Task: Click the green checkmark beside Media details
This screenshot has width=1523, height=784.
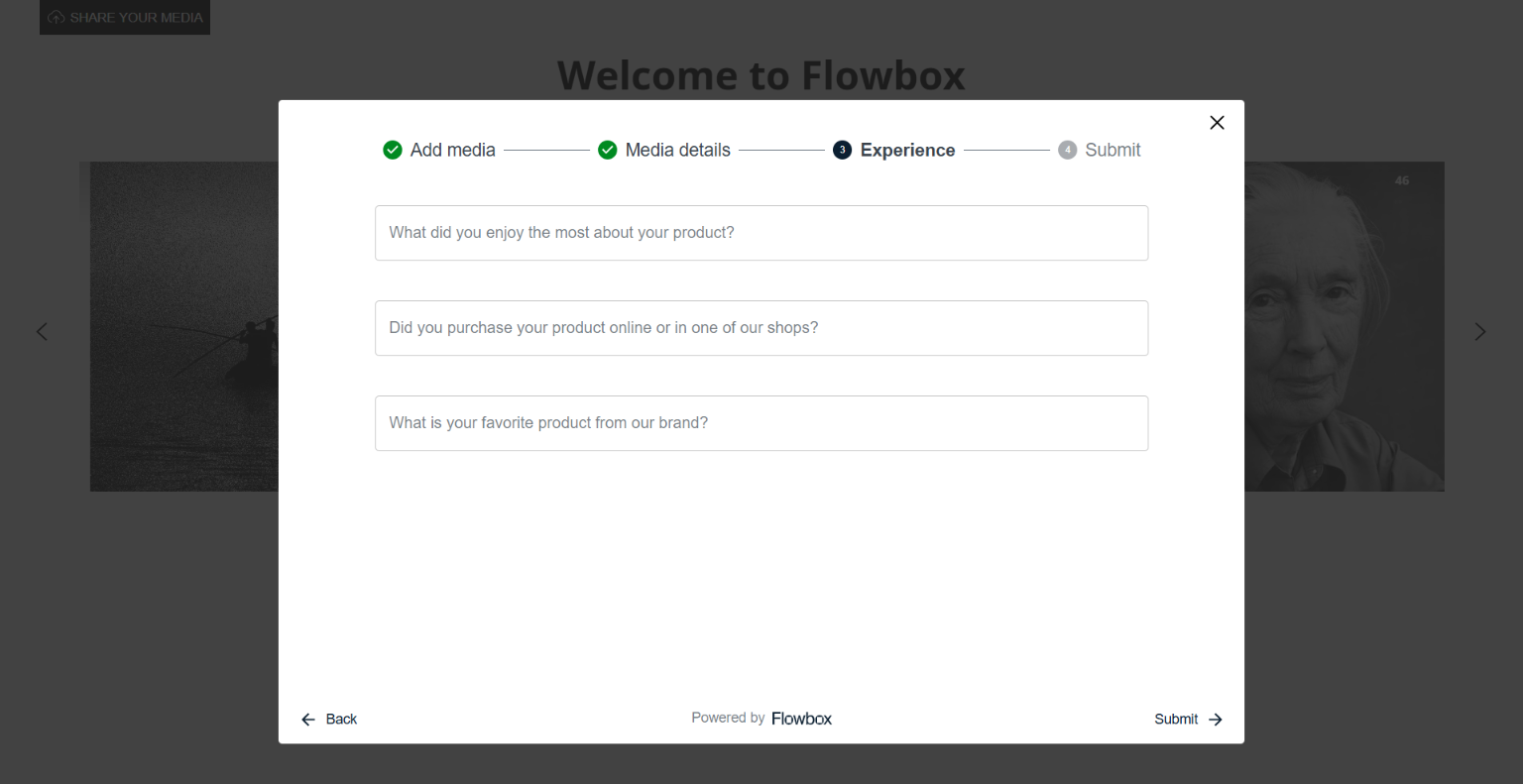Action: tap(608, 151)
